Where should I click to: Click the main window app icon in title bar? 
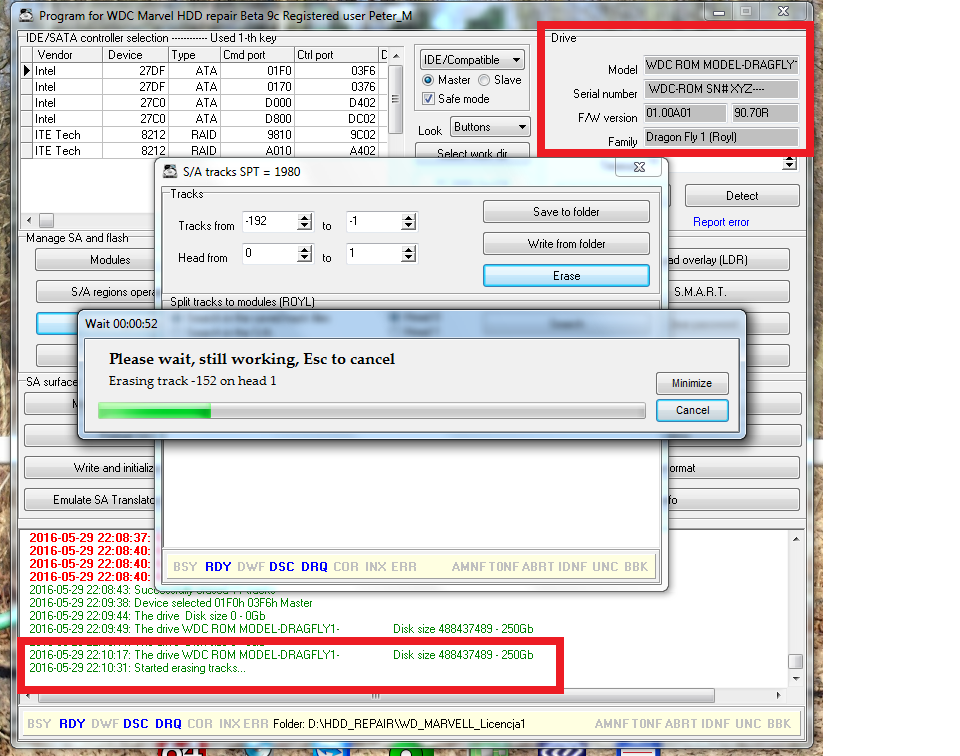[26, 15]
